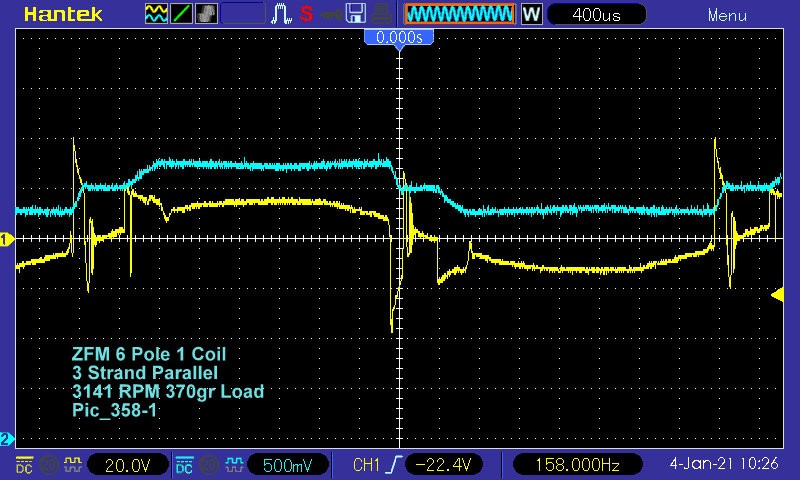The height and width of the screenshot is (480, 800).
Task: Click the CH1 bandwidth limit 20 circle icon
Action: [49, 464]
